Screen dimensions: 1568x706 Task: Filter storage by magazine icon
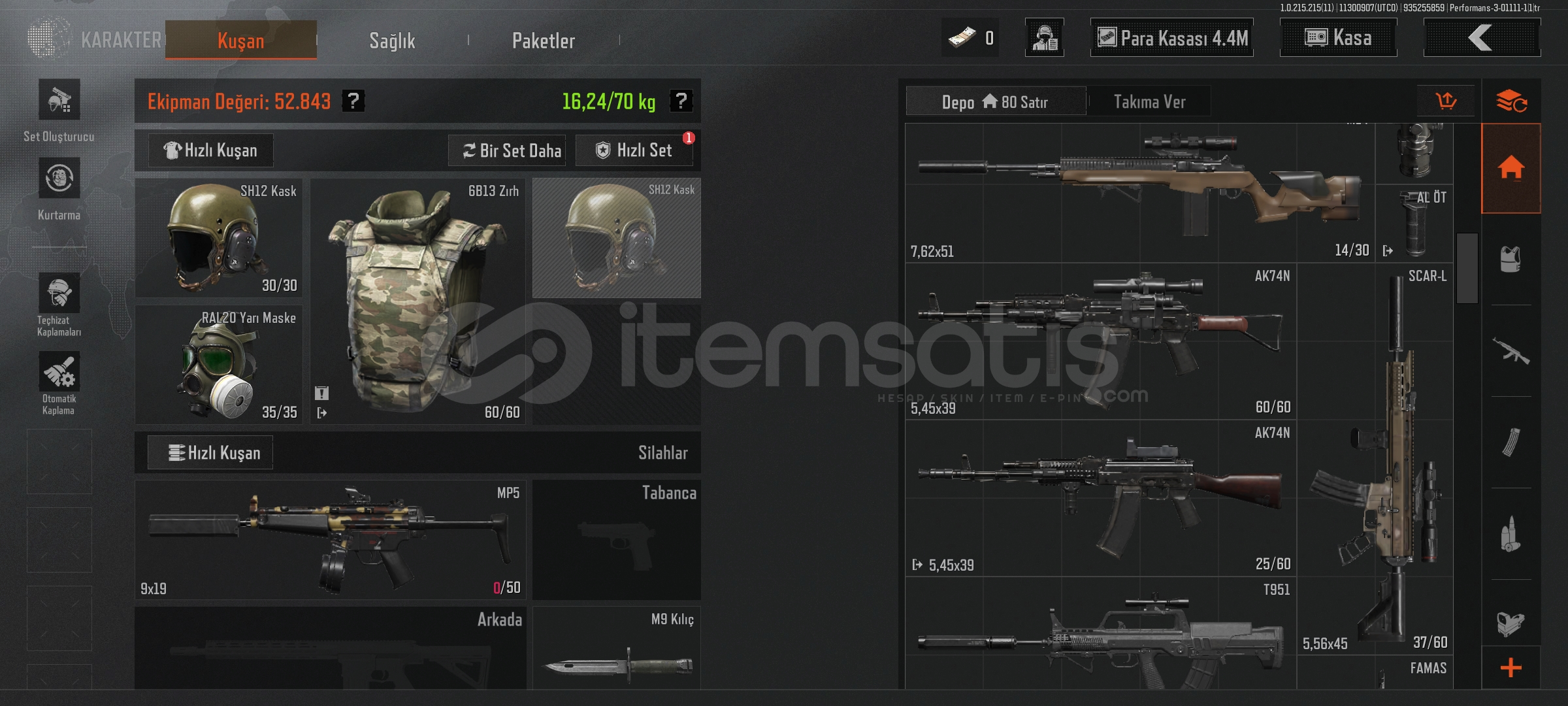click(1511, 443)
